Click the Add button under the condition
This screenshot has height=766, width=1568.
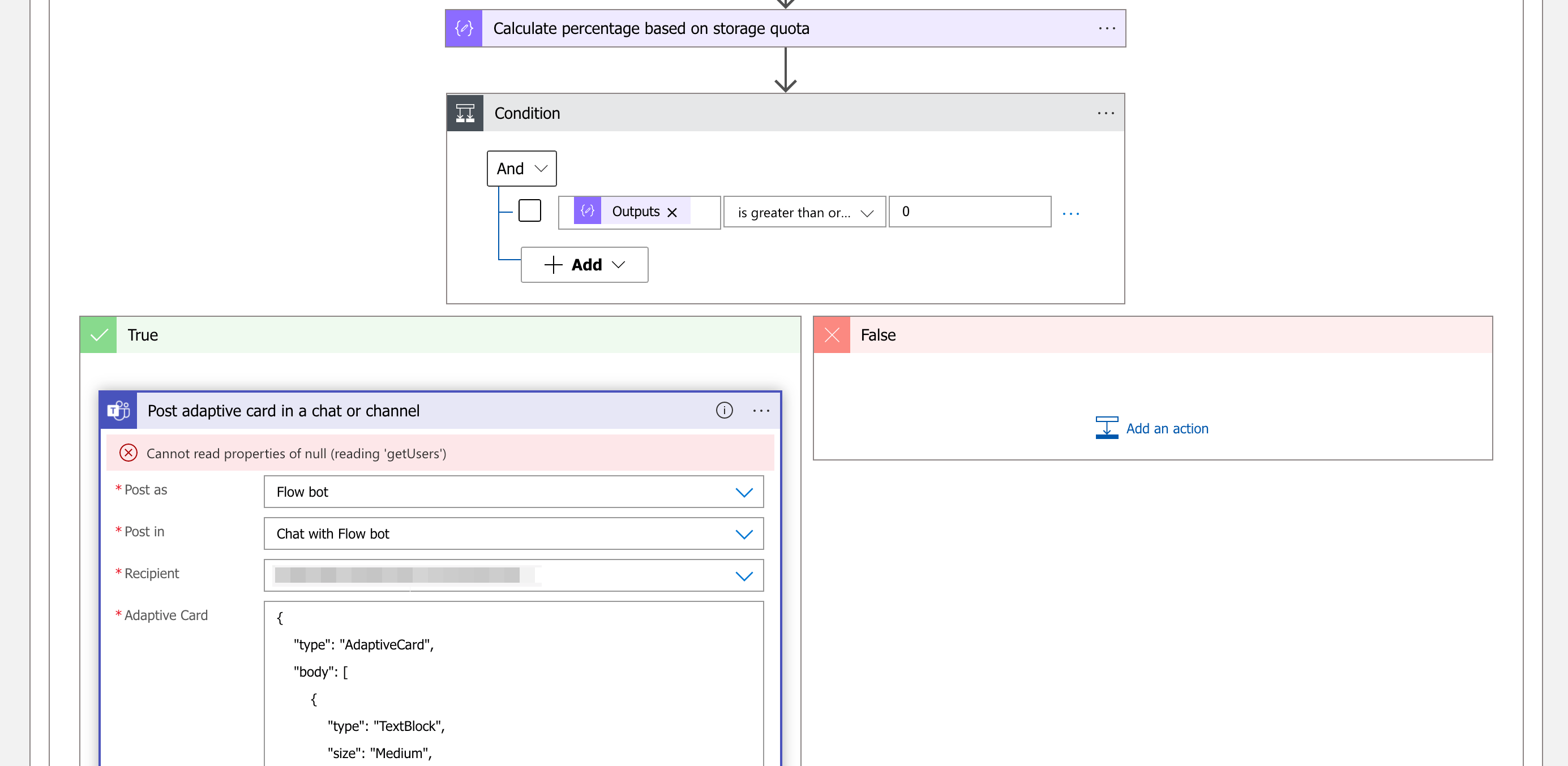coord(584,265)
